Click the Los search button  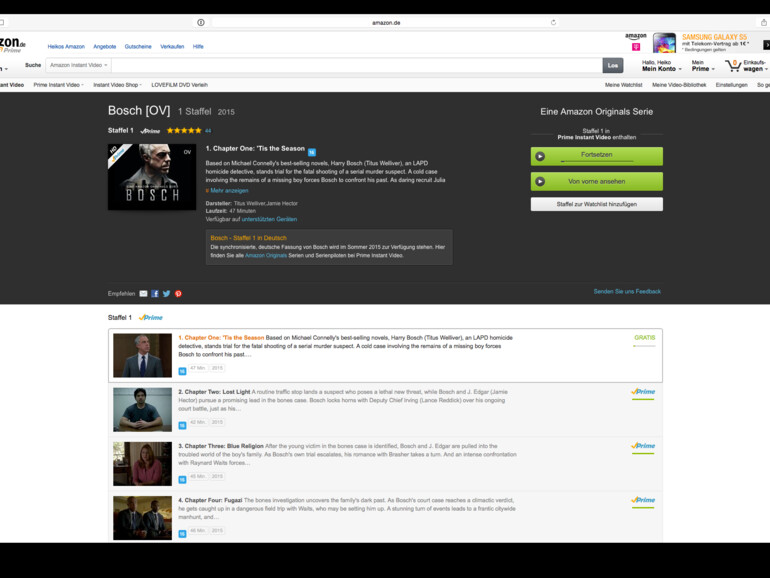pos(613,65)
